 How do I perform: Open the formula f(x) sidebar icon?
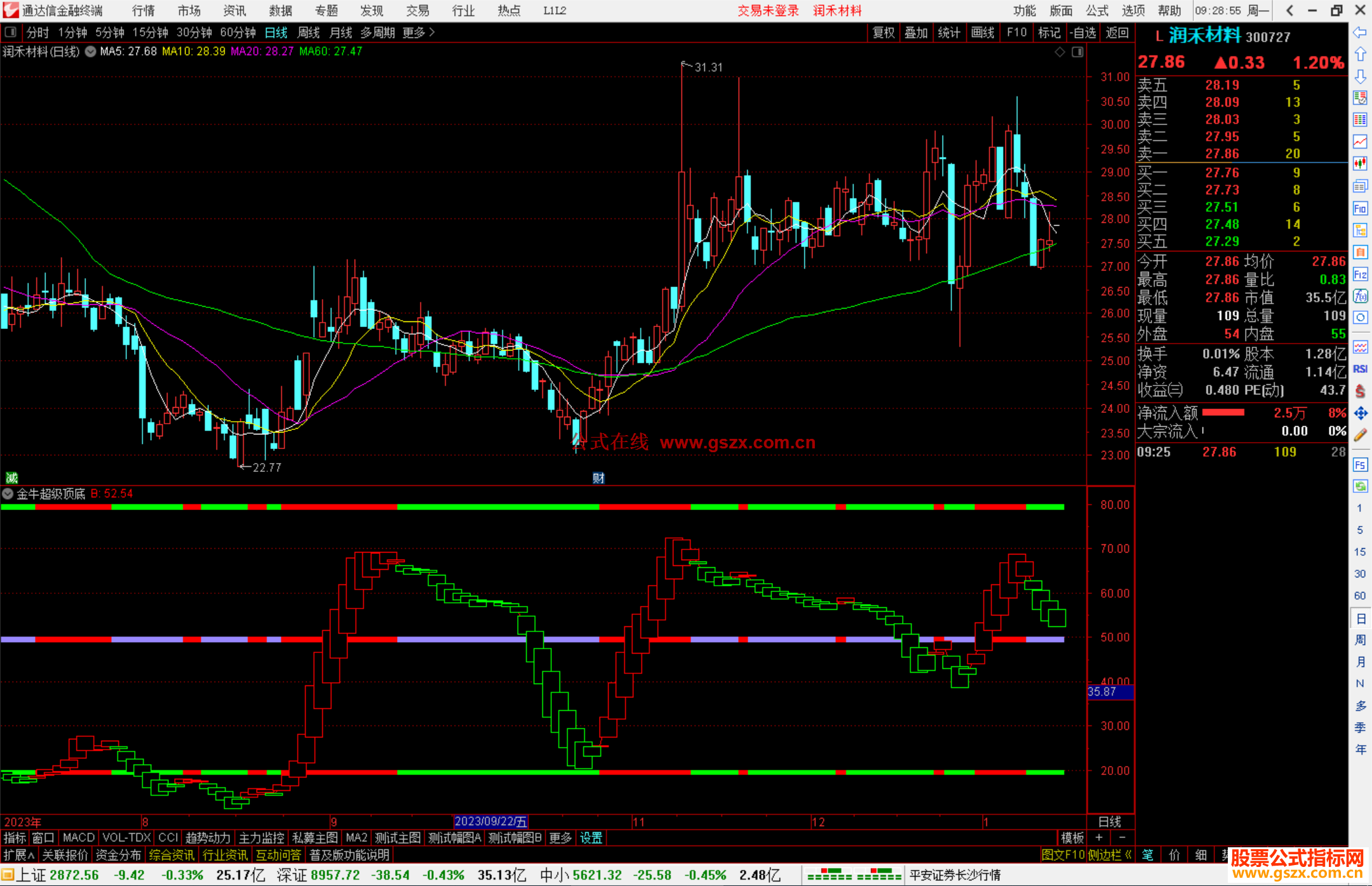coord(1360,296)
